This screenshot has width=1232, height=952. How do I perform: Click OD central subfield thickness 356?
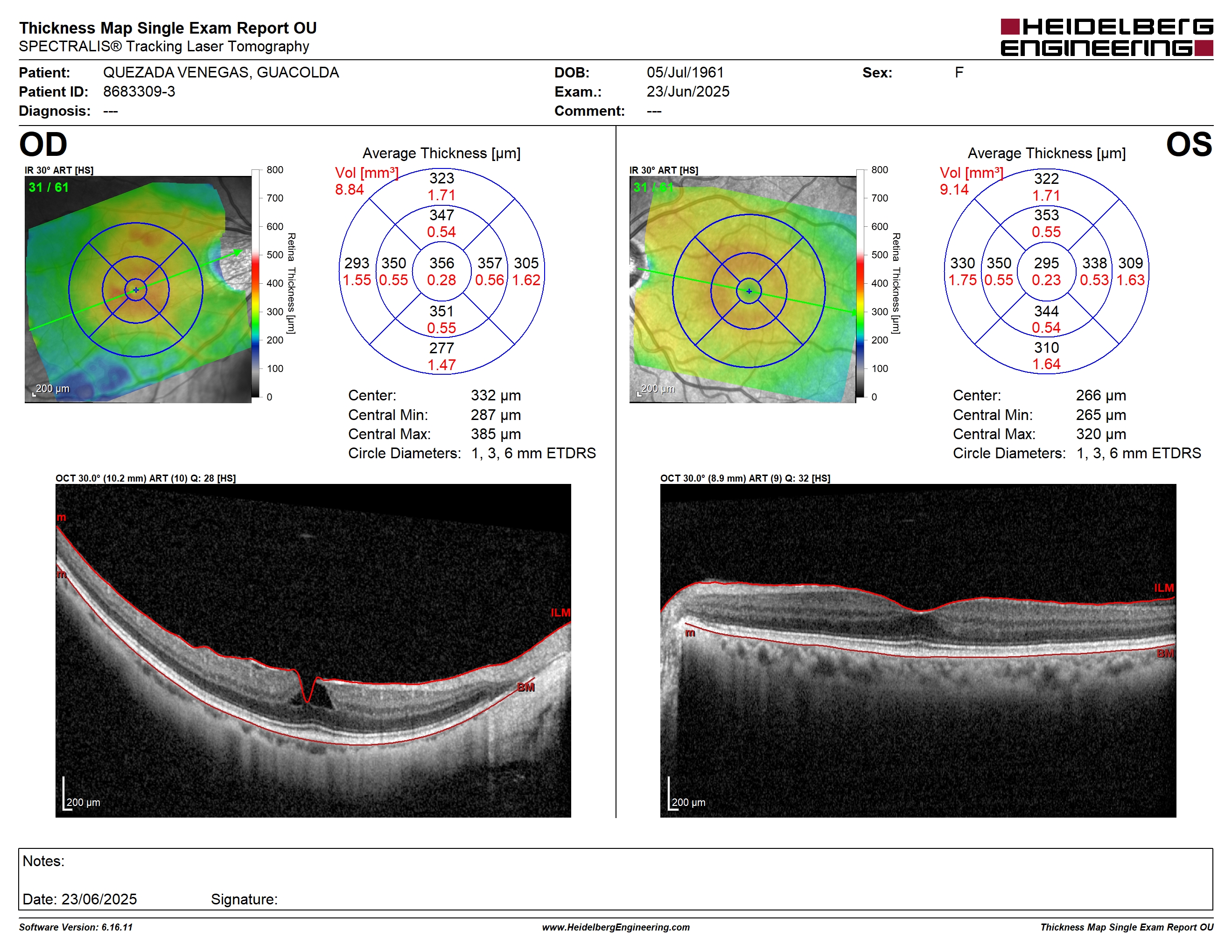click(441, 263)
